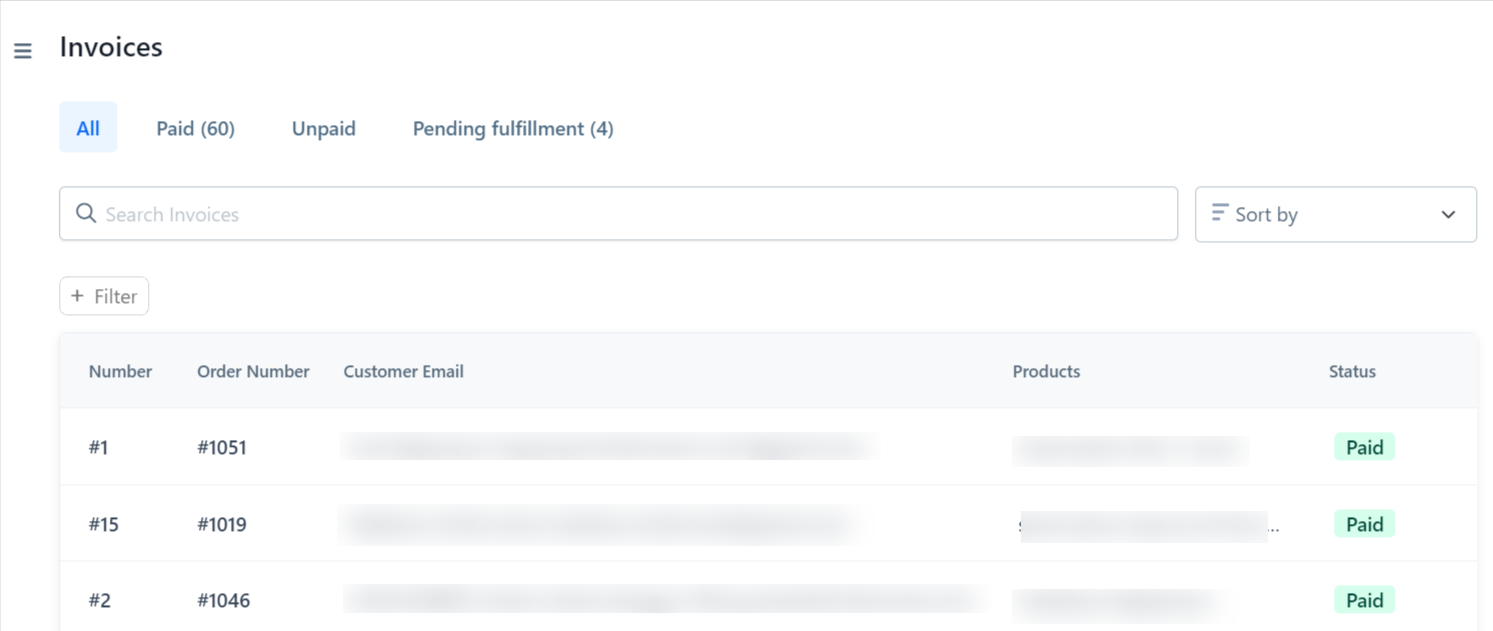Click the Paid badge on invoice #1

[1364, 447]
